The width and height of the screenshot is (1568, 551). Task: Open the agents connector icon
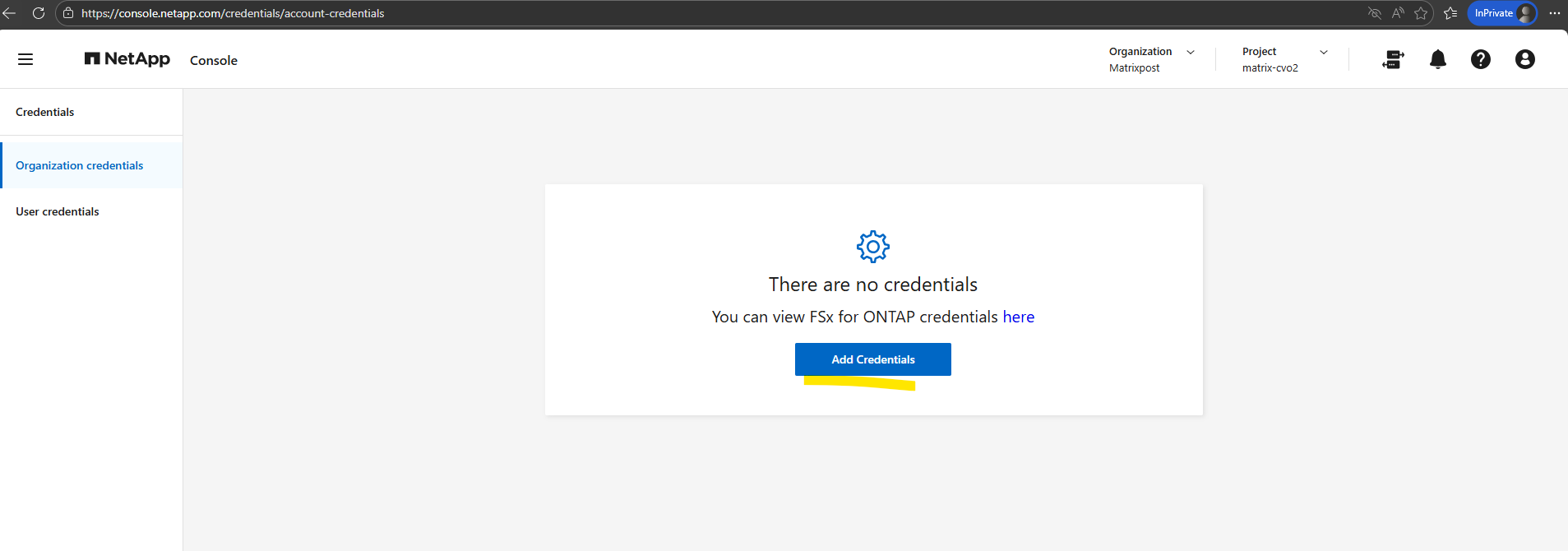[x=1393, y=59]
